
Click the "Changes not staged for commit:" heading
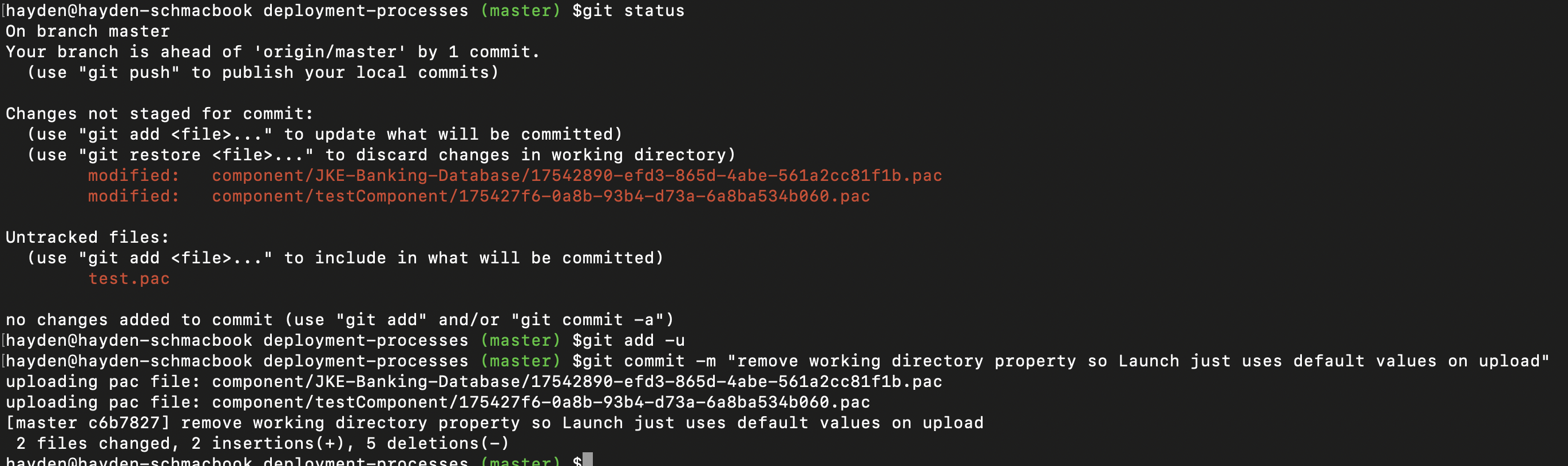point(159,113)
